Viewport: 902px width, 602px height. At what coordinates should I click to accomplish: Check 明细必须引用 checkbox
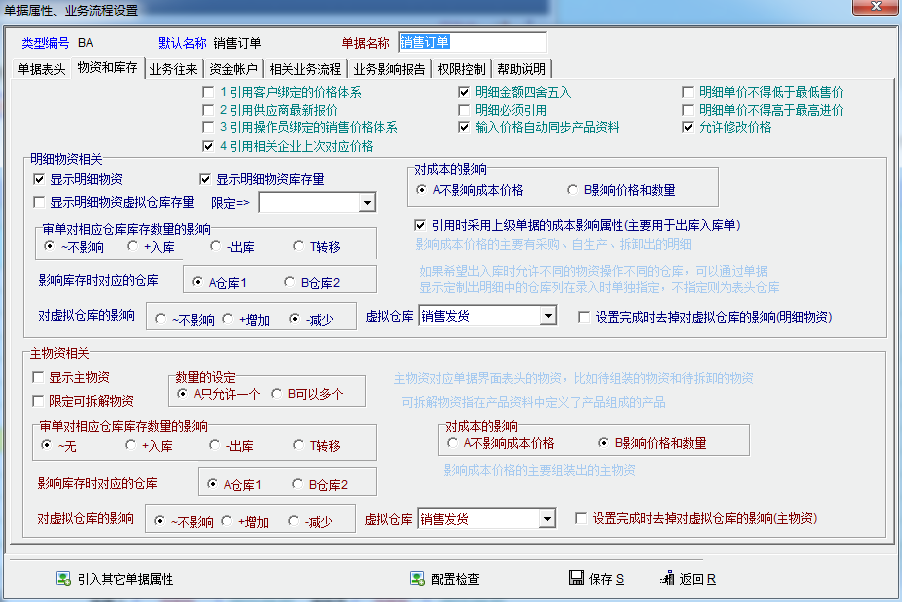click(x=464, y=110)
